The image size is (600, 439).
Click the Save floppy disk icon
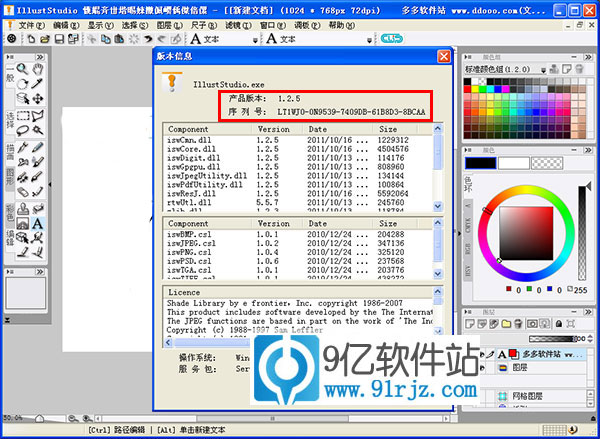pyautogui.click(x=60, y=39)
